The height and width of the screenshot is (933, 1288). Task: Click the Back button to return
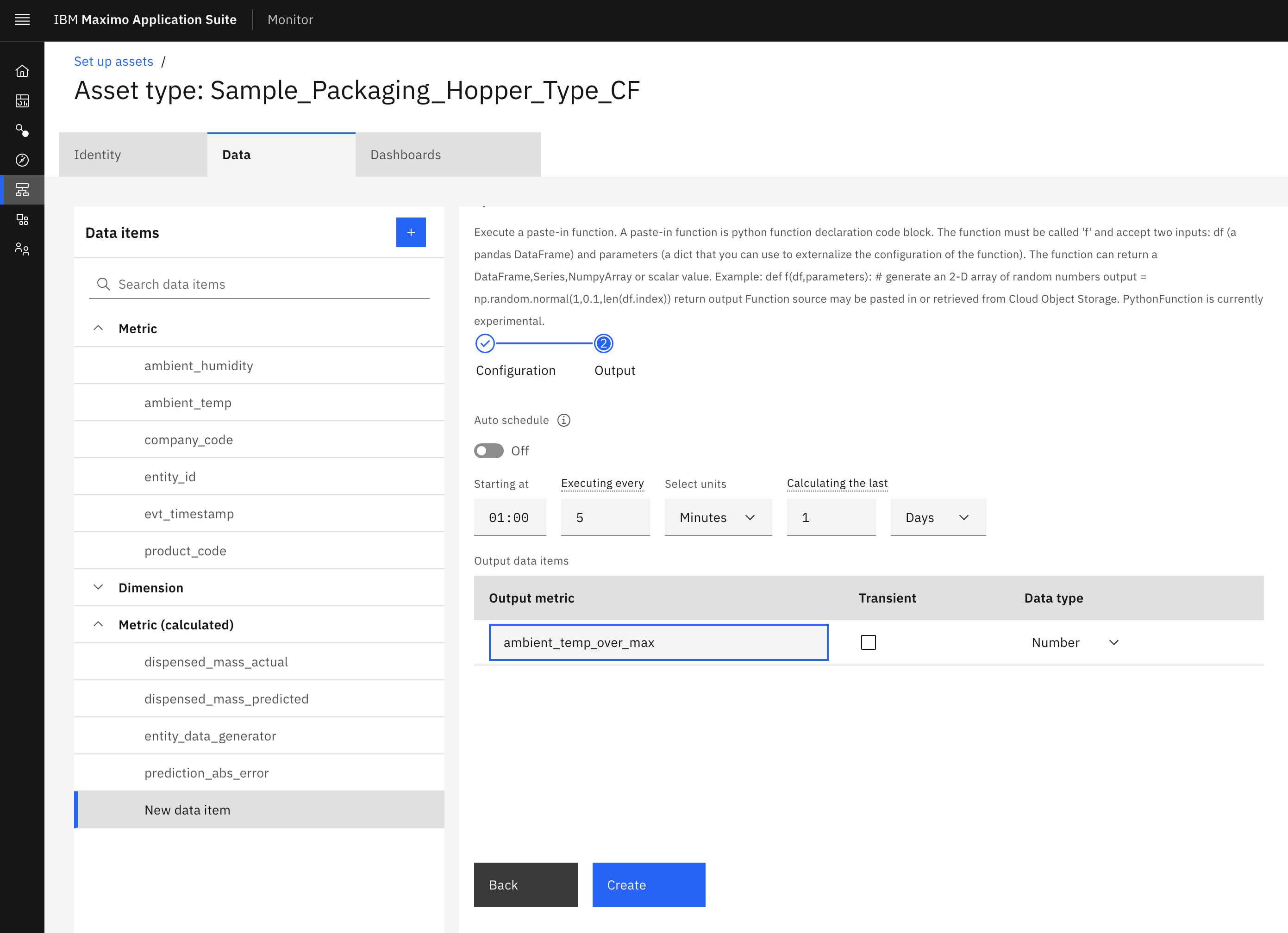pos(525,884)
